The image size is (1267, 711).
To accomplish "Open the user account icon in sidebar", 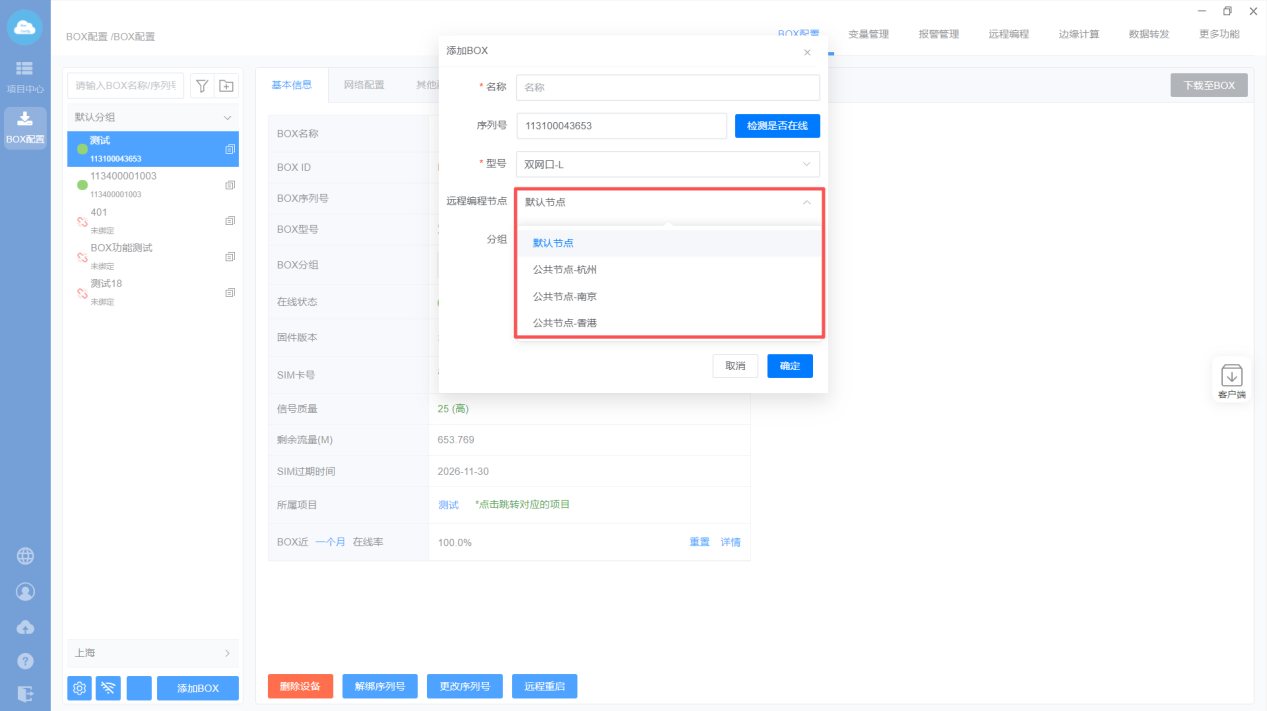I will point(25,592).
